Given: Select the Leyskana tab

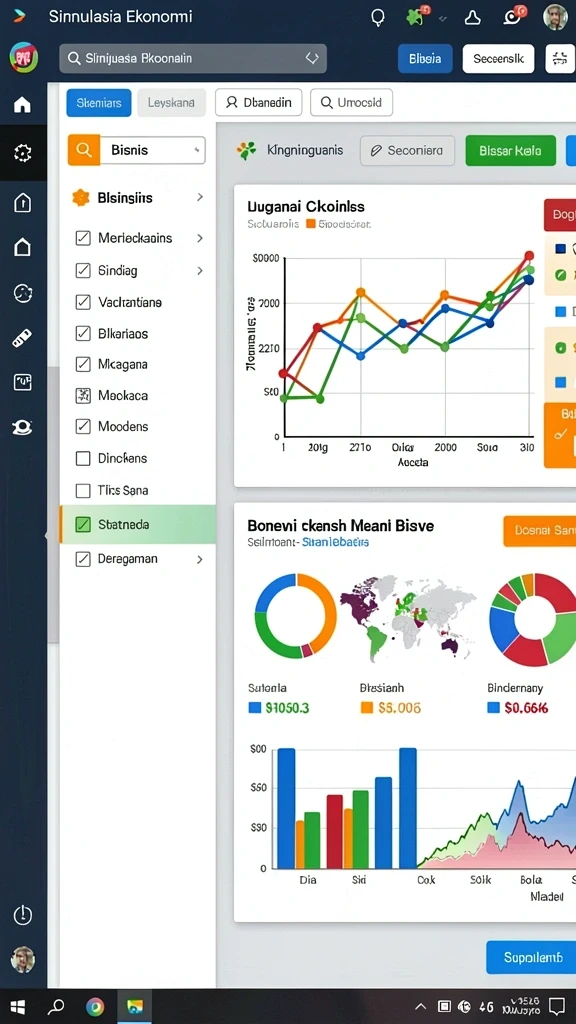Looking at the screenshot, I should click(171, 103).
